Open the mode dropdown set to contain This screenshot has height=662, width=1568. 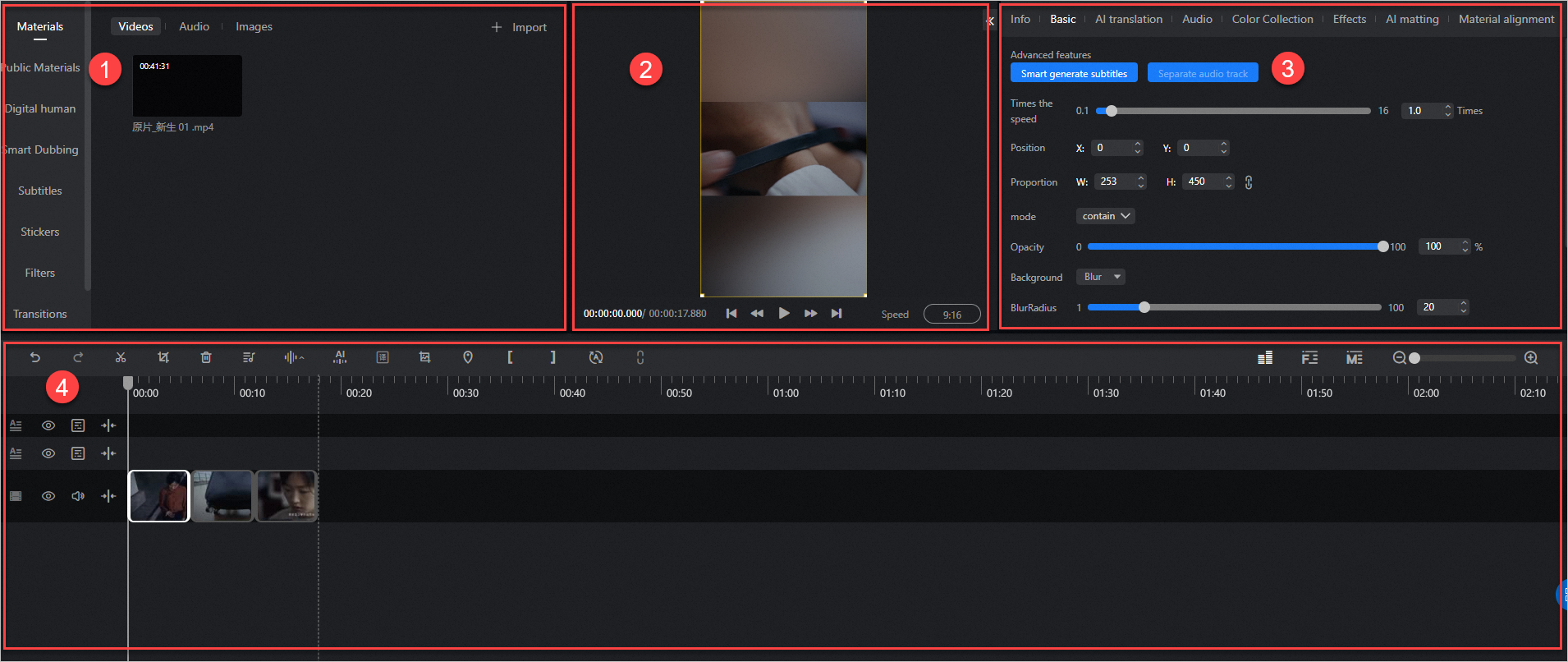[x=1106, y=216]
